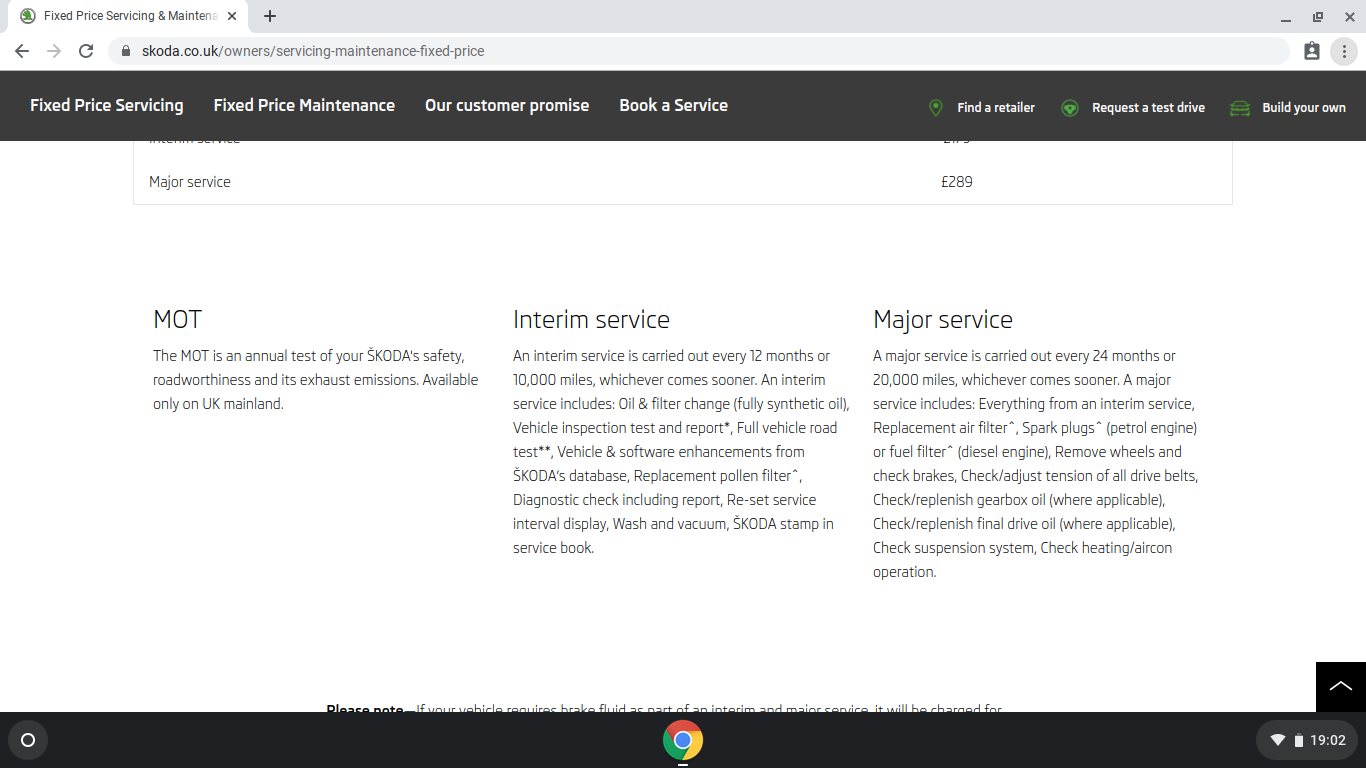Viewport: 1366px width, 768px height.
Task: Click the Build your own link
Action: click(x=1304, y=108)
